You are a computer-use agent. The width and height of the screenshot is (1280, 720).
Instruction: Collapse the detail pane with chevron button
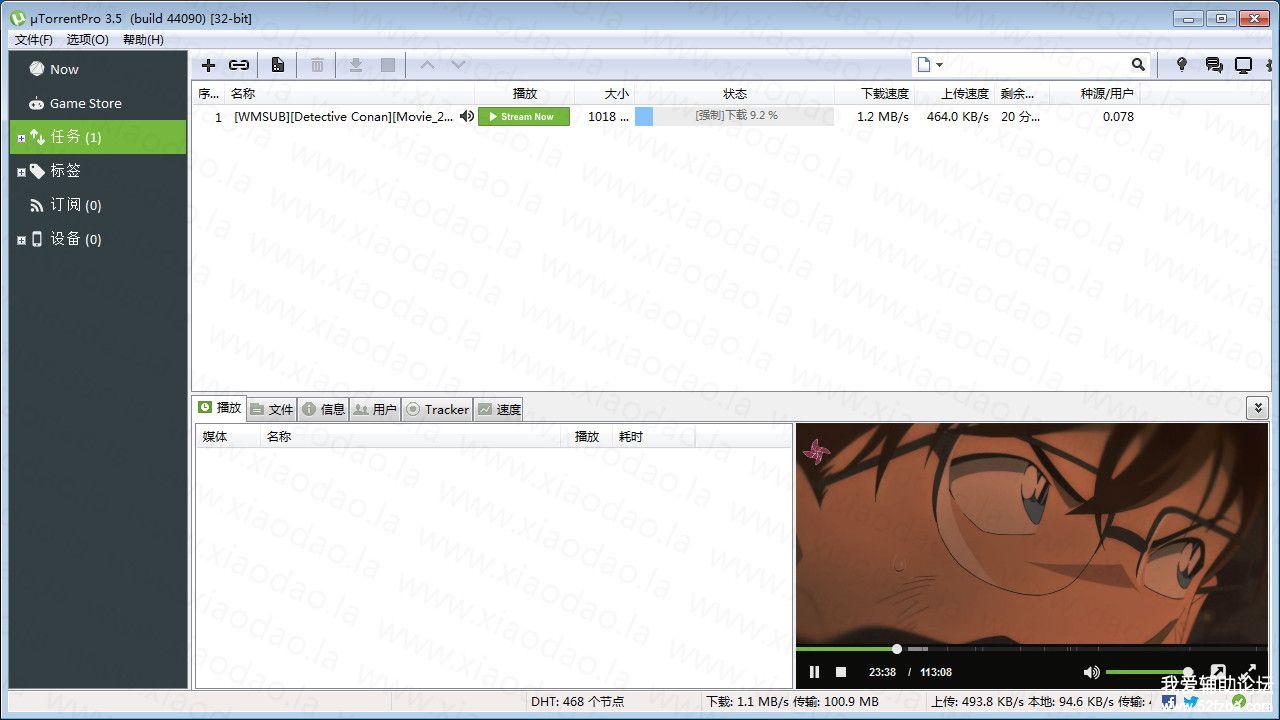point(1257,407)
